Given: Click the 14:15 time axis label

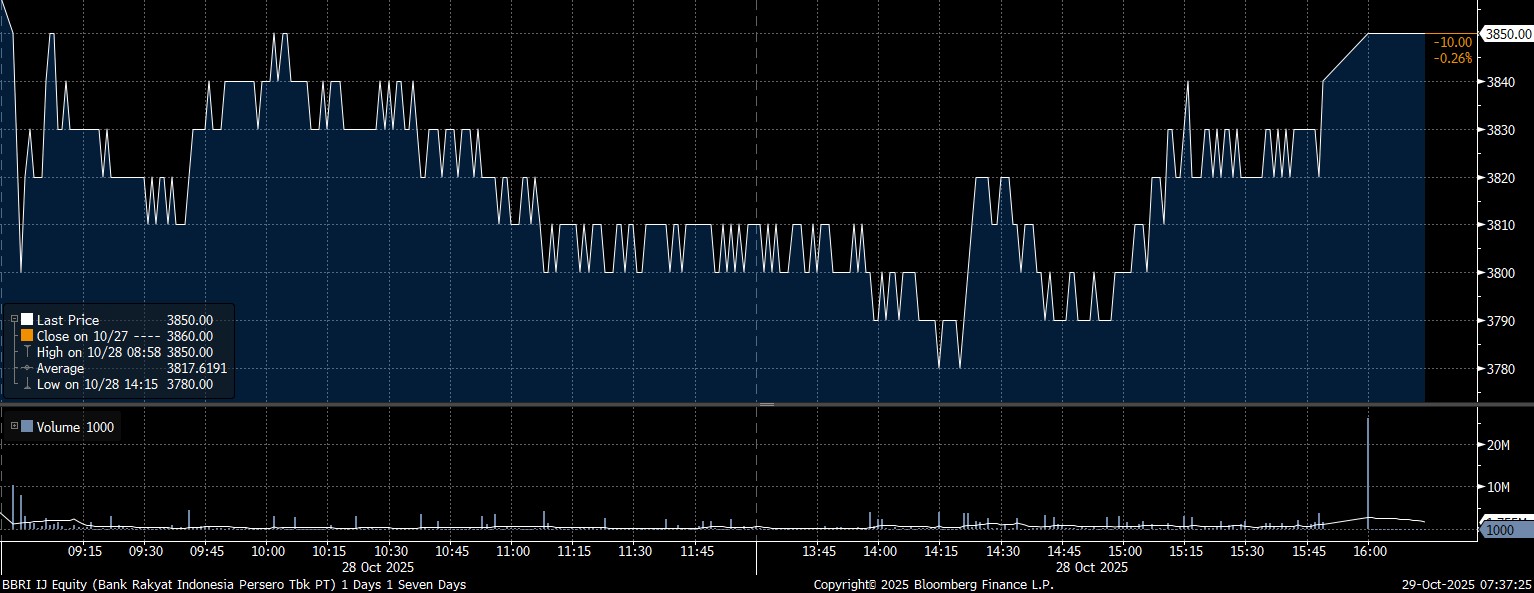Looking at the screenshot, I should pyautogui.click(x=940, y=551).
